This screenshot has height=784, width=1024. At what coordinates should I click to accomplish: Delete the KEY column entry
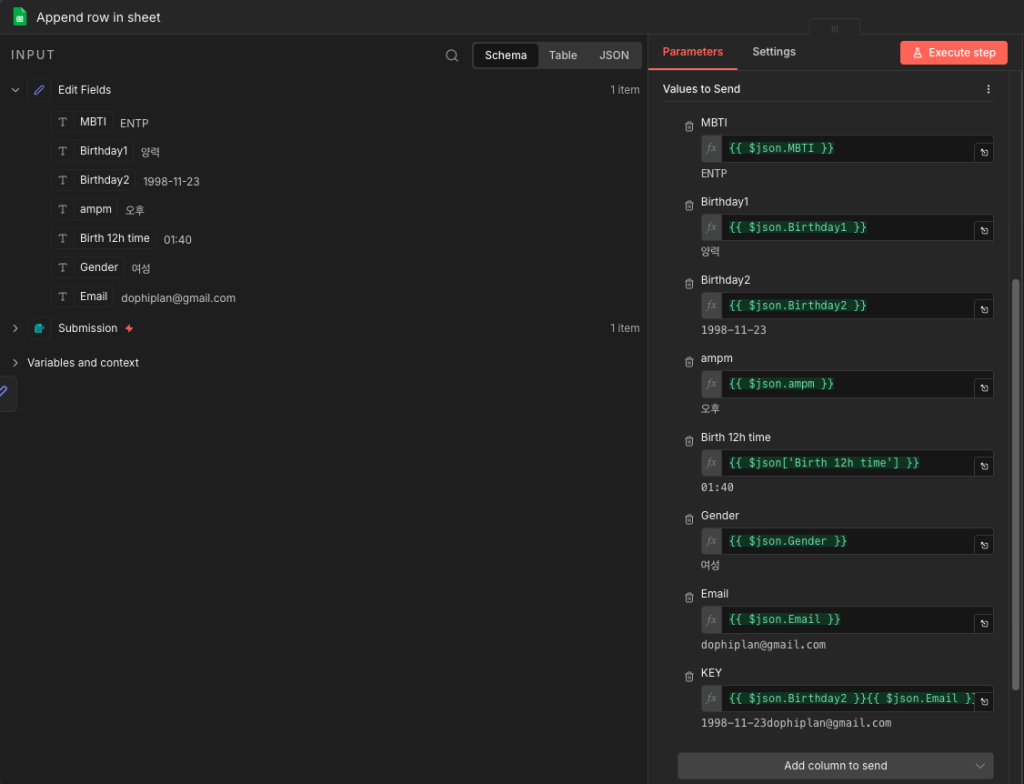point(688,677)
